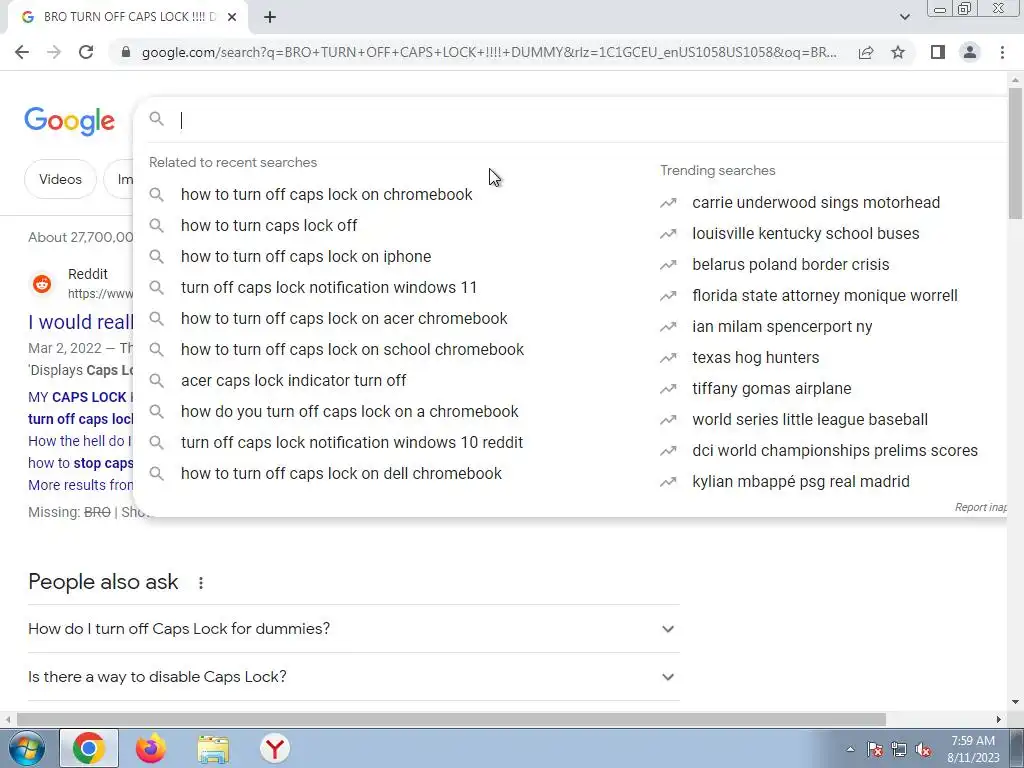The width and height of the screenshot is (1024, 768).
Task: Launch Yandex browser from taskbar
Action: pos(275,748)
